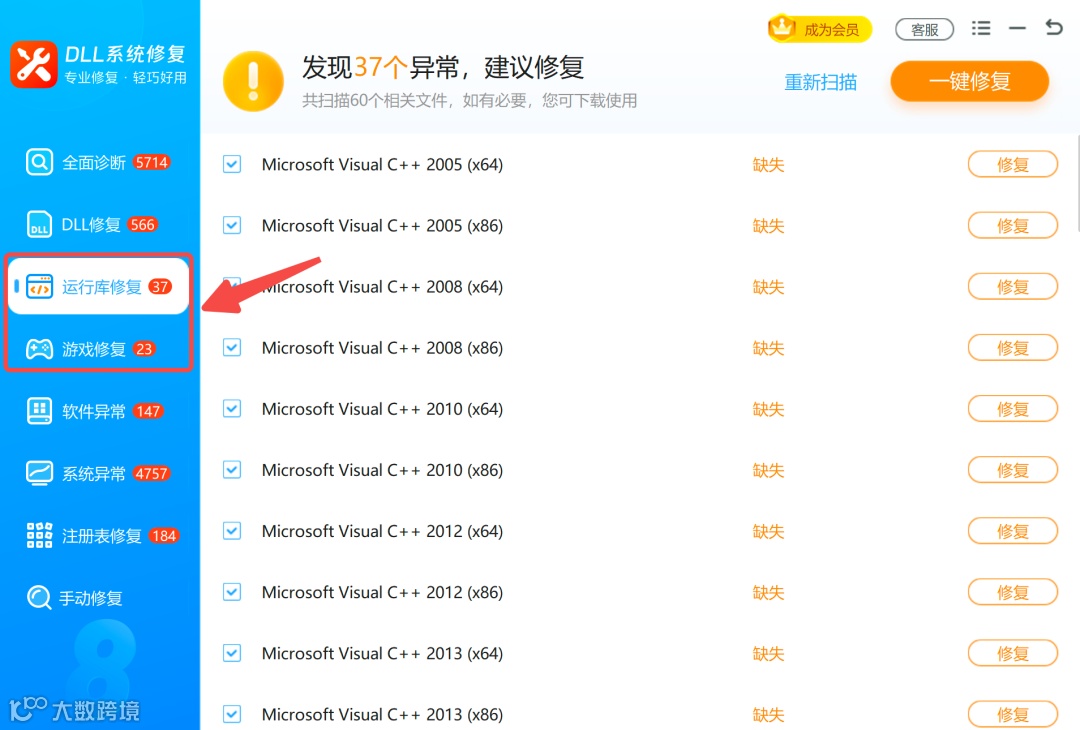Open the 注册表修复 grid icon
The image size is (1080, 730).
39,535
